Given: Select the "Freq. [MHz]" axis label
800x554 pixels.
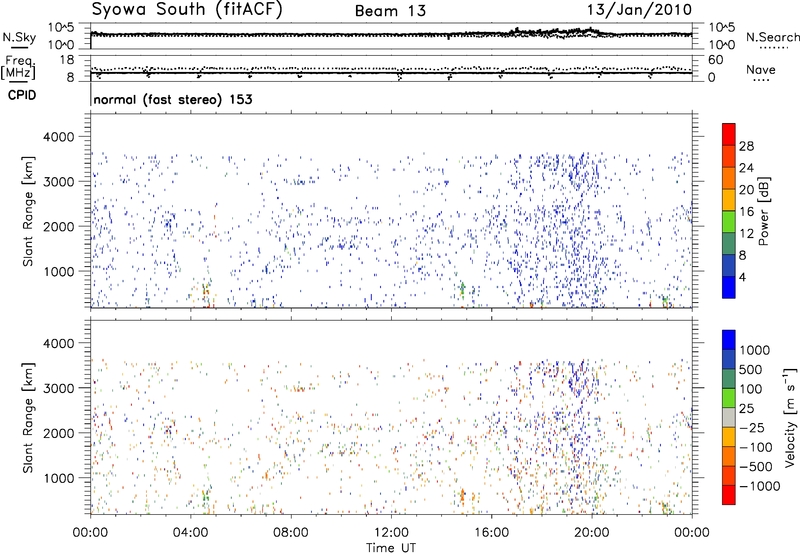Looking at the screenshot, I should pos(18,68).
